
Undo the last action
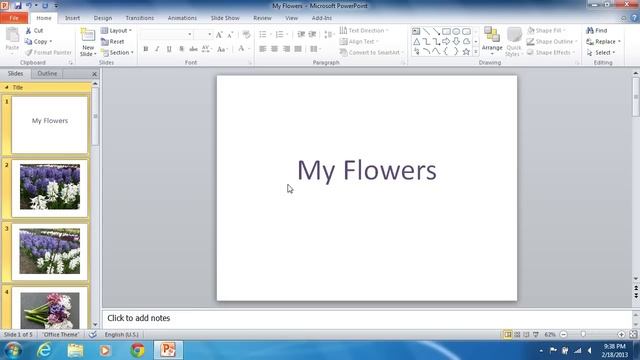(x=29, y=6)
